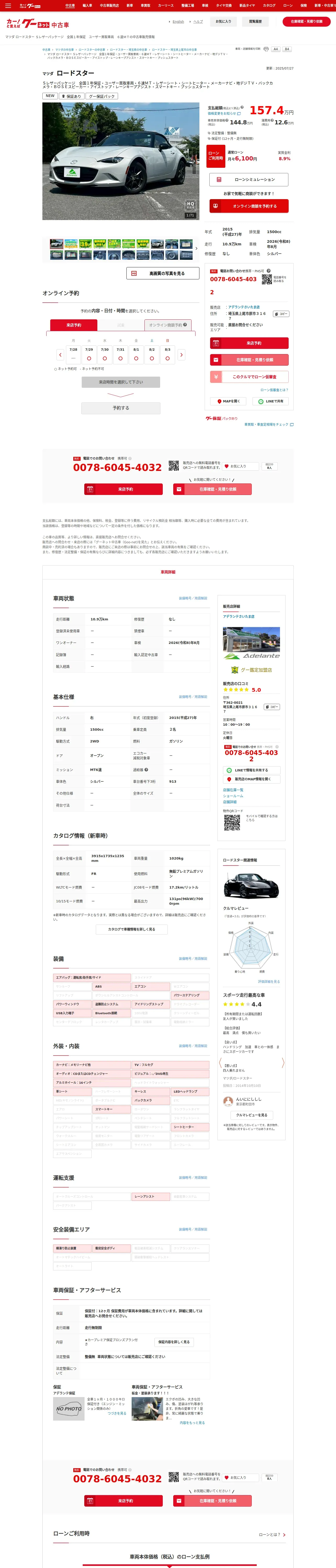The height and width of the screenshot is (1568, 336).
Task: Open 輸入車 in top navigation
Action: pos(87,5)
